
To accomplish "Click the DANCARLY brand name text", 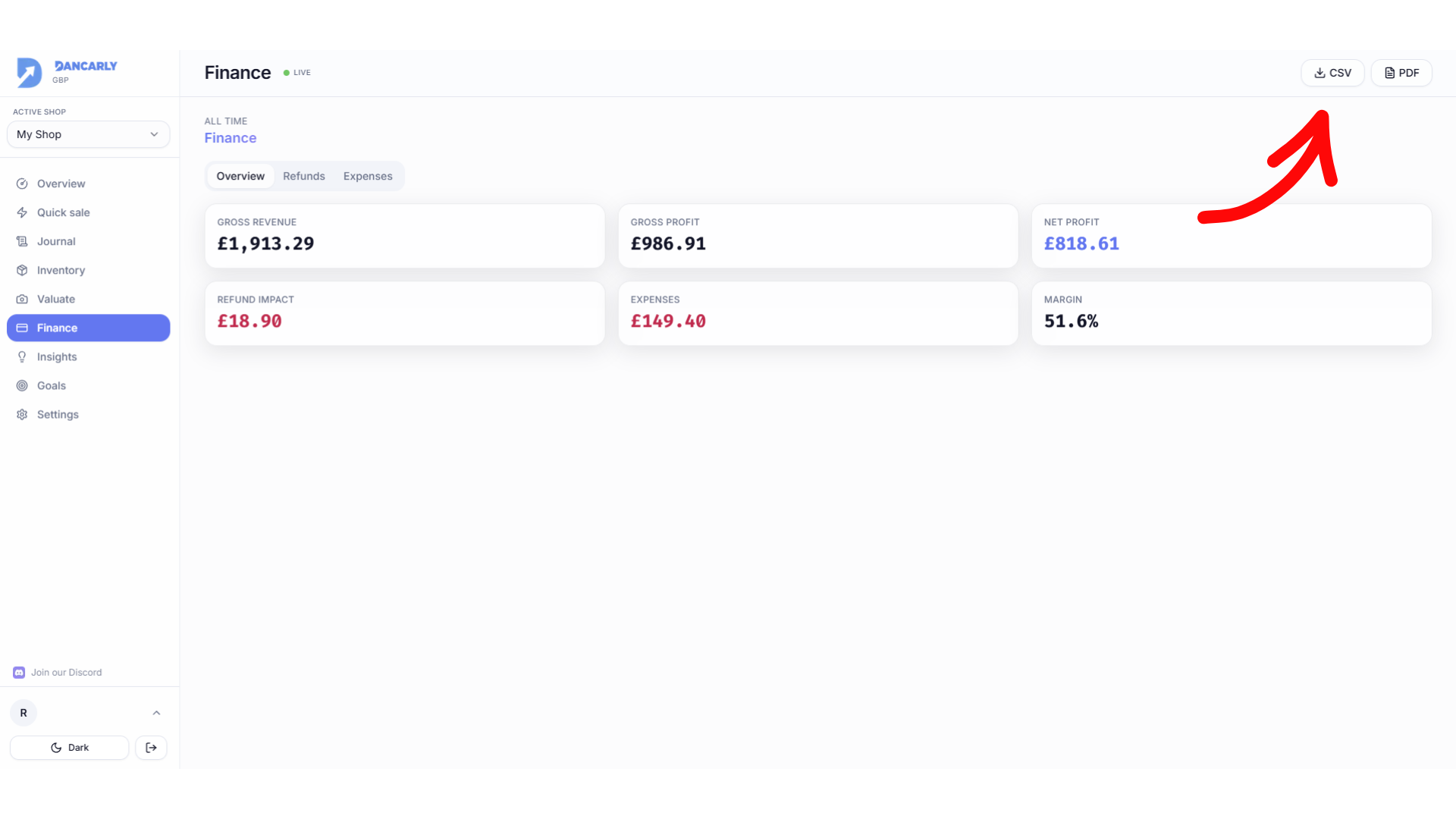I will (x=86, y=66).
